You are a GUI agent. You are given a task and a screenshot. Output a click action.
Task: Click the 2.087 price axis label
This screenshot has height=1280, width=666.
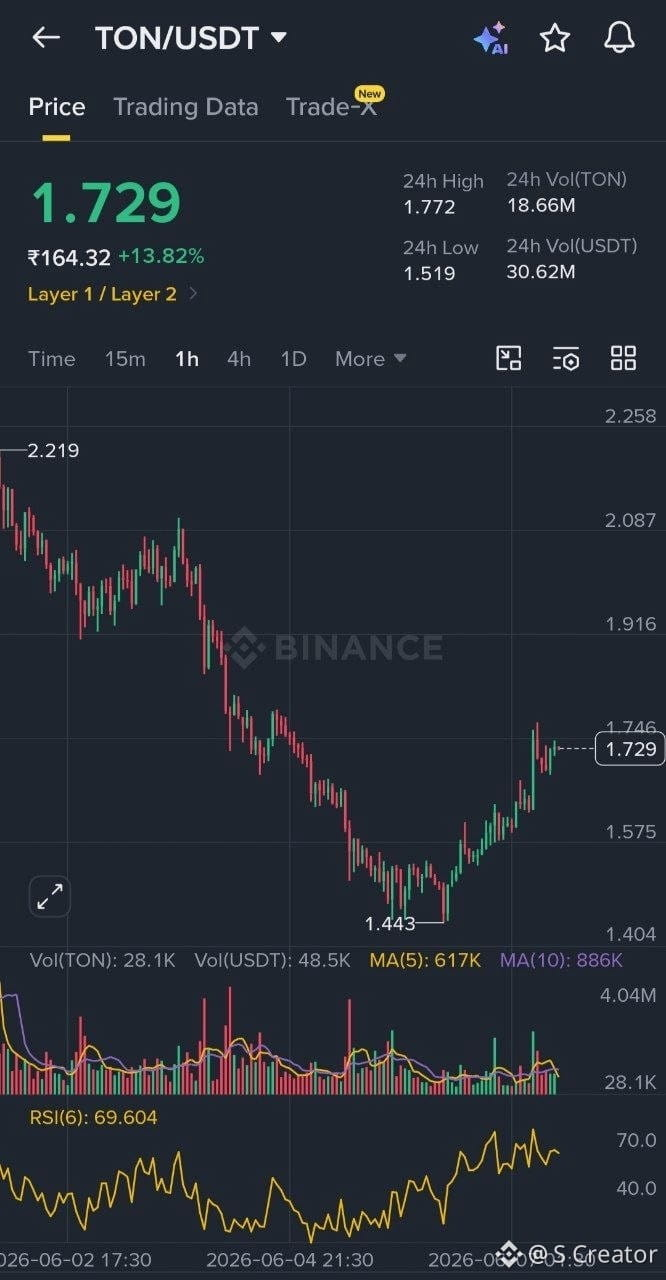tap(630, 520)
